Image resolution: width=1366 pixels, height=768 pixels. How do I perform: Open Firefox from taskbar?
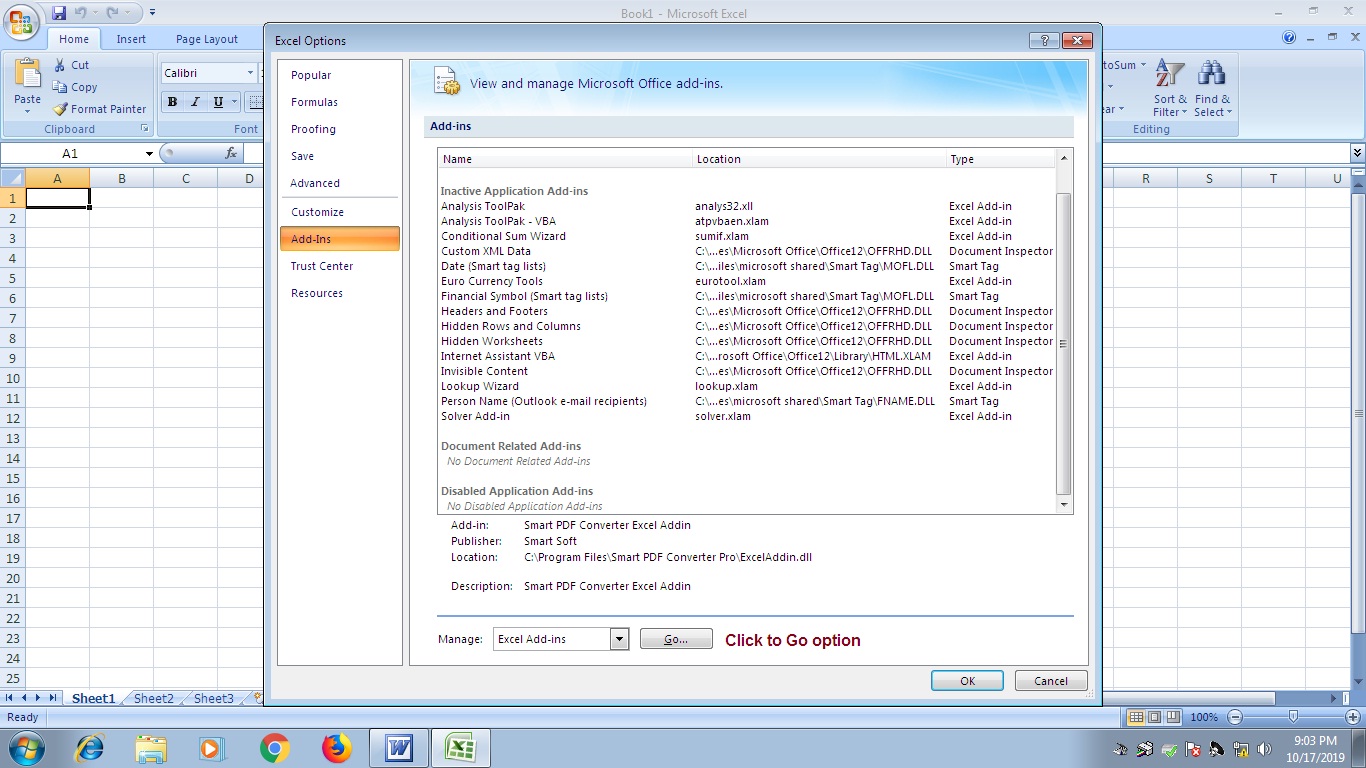tap(337, 748)
